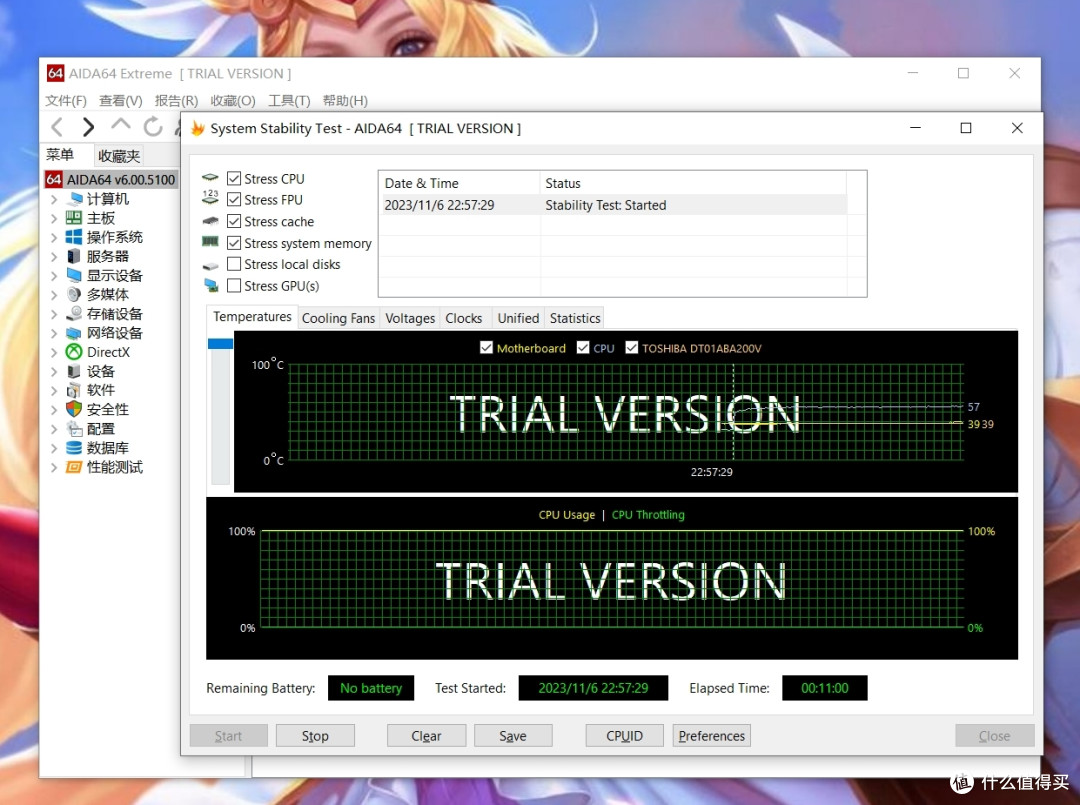Select the DirectX Xbox icon
The width and height of the screenshot is (1080, 805).
74,352
